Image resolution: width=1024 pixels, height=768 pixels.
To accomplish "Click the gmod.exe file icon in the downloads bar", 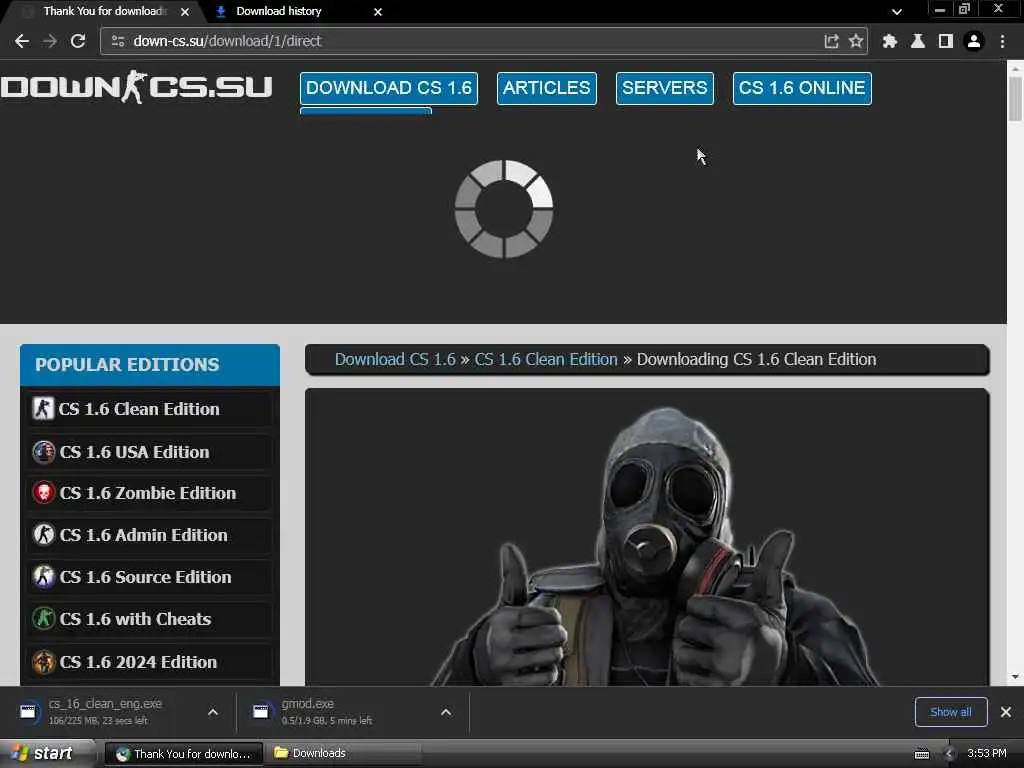I will coord(261,712).
